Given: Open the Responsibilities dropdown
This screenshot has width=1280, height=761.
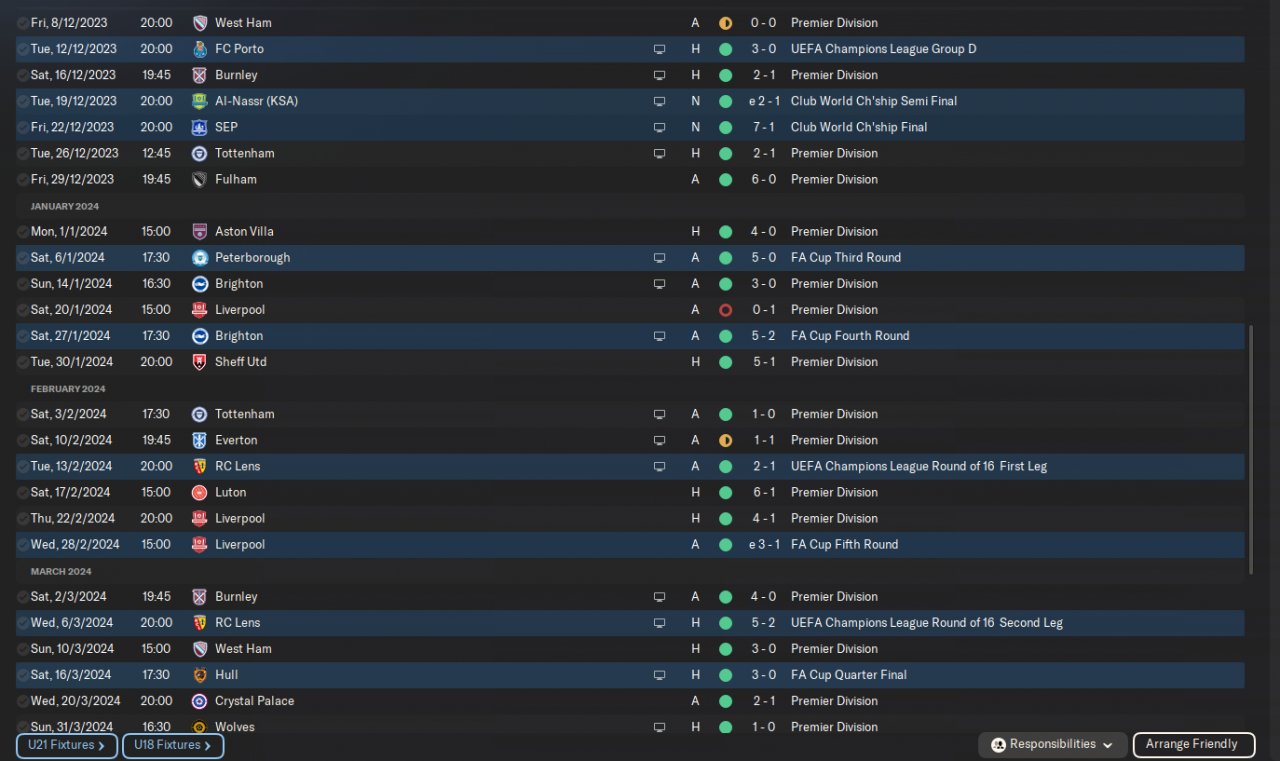Looking at the screenshot, I should 1052,745.
